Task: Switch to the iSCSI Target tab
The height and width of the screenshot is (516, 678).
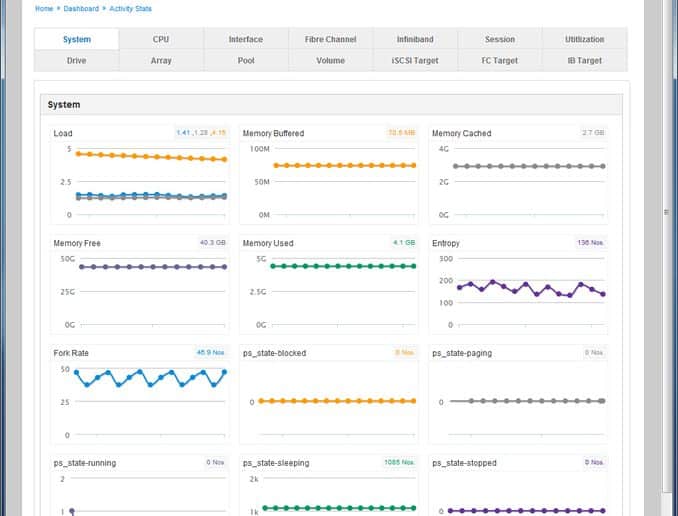Action: tap(415, 61)
